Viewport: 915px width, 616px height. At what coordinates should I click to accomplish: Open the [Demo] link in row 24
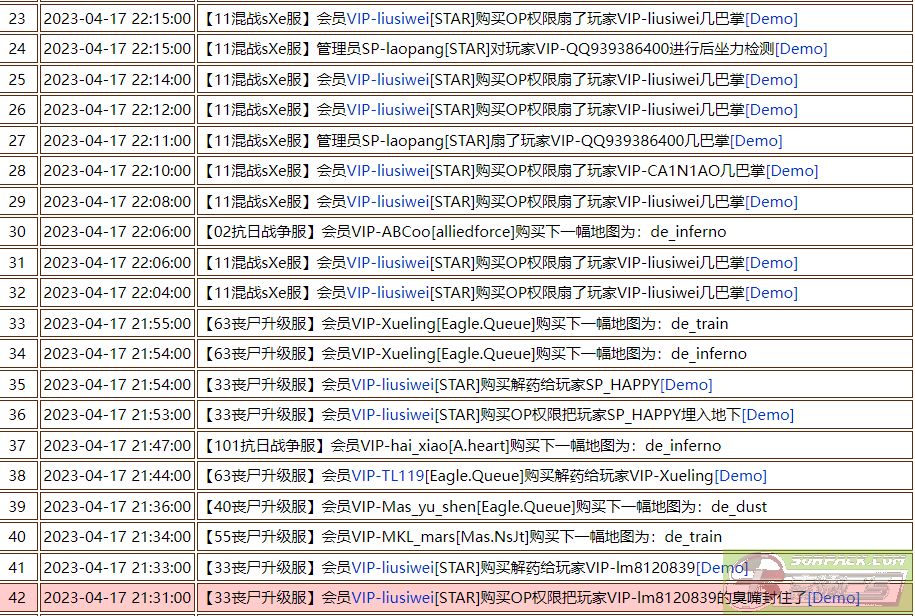tap(801, 49)
